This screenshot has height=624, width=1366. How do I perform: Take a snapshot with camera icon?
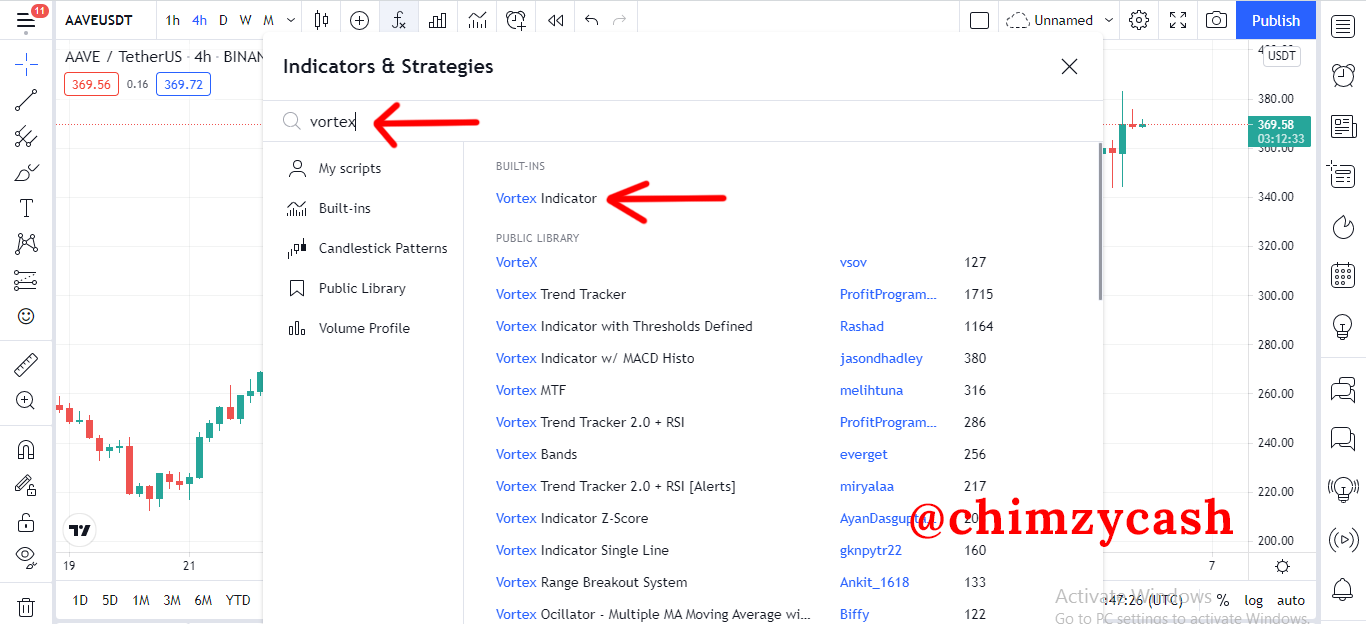pyautogui.click(x=1216, y=20)
